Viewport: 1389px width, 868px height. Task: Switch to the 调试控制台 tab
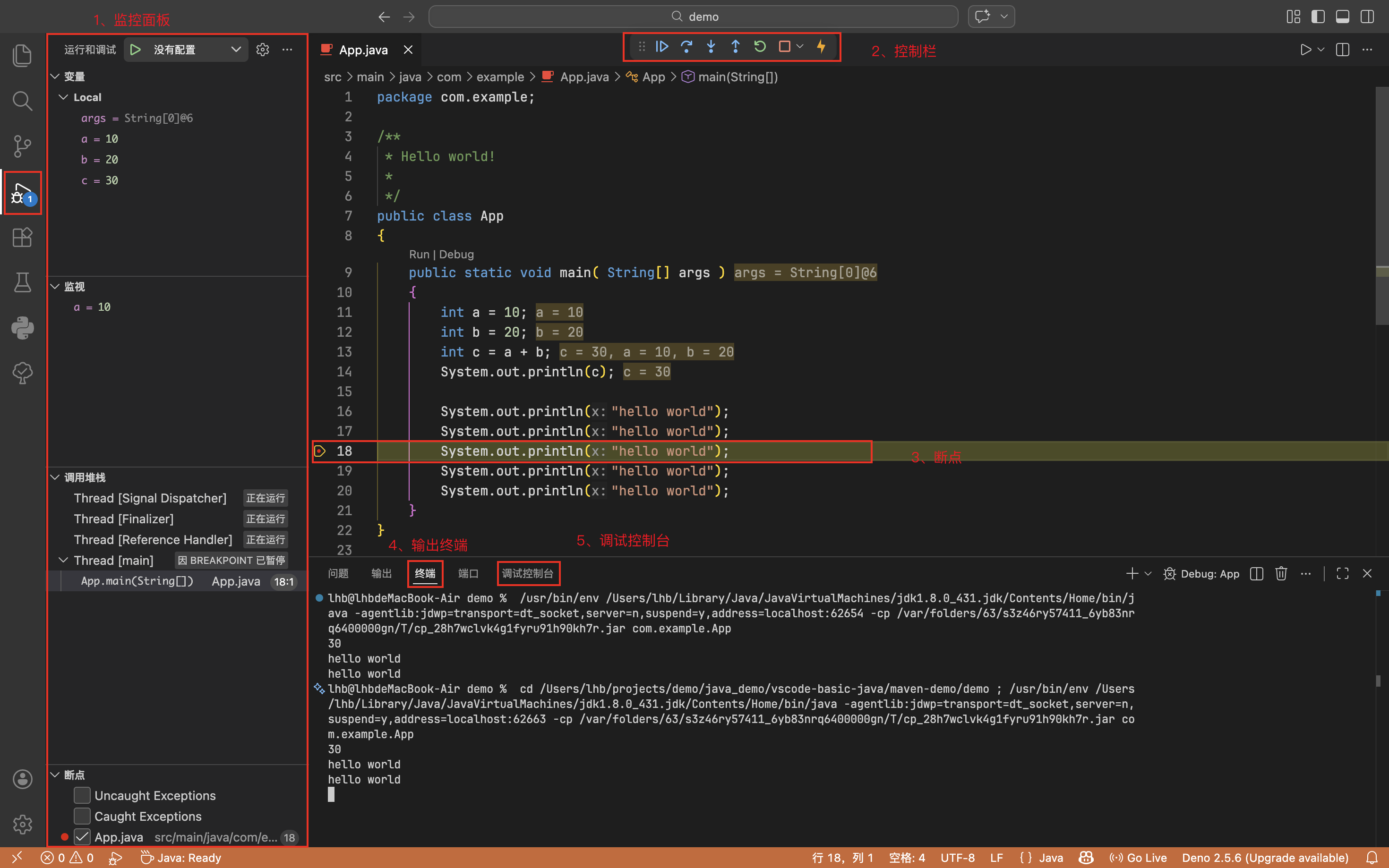pos(528,573)
